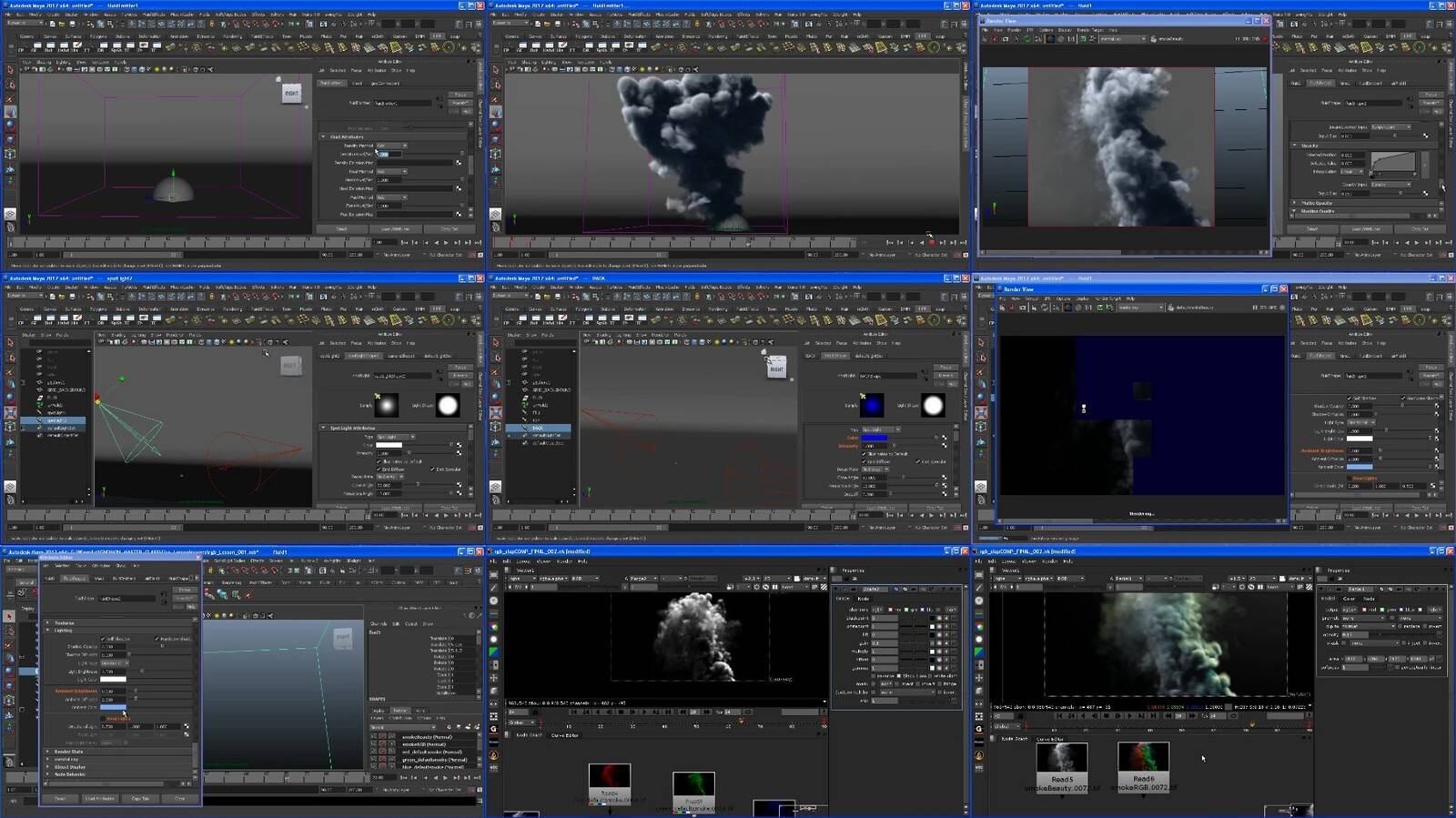Open Nuke Image toolbar menu in Read5 Nuke window
The width and height of the screenshot is (1456, 818).
click(979, 575)
